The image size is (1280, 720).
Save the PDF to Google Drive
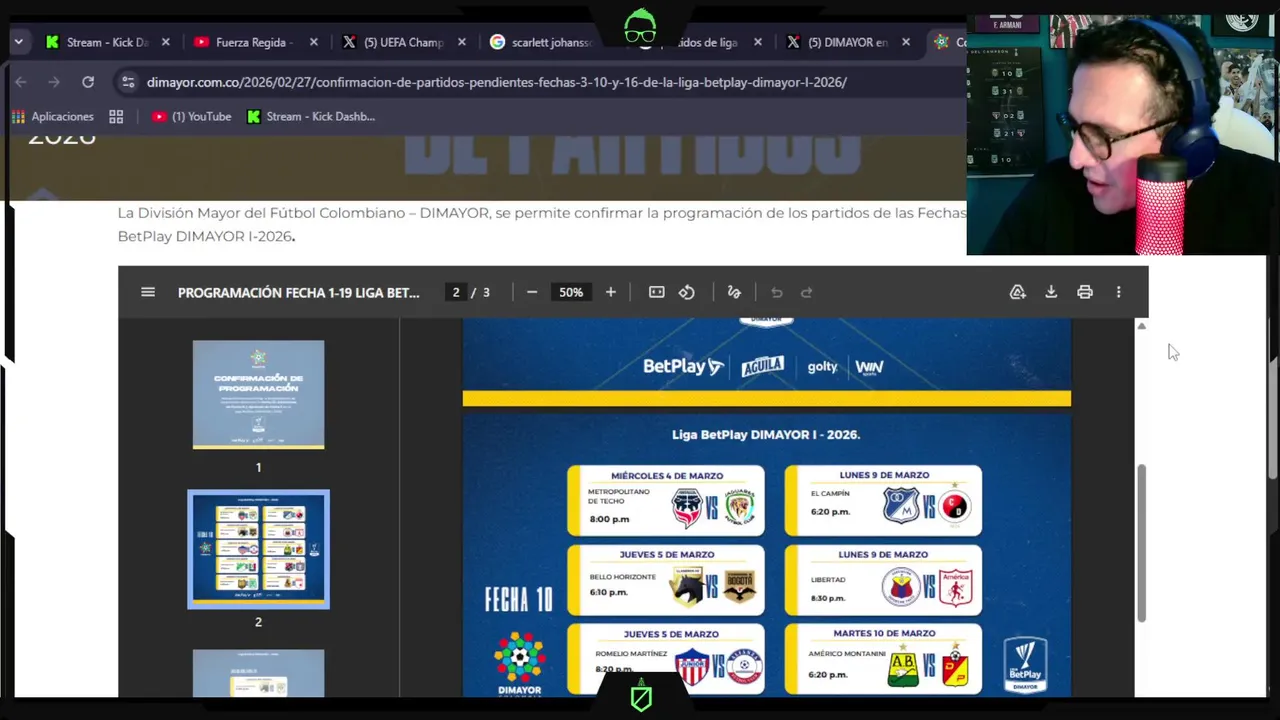pos(1017,292)
